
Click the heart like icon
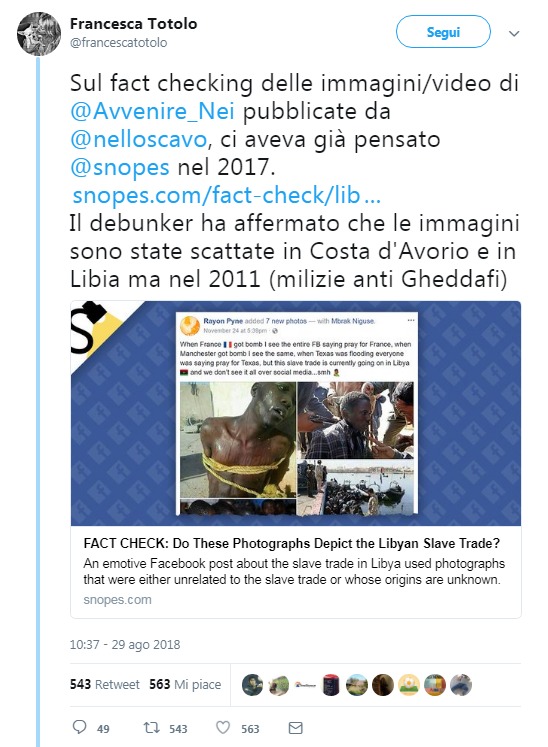pos(223,727)
